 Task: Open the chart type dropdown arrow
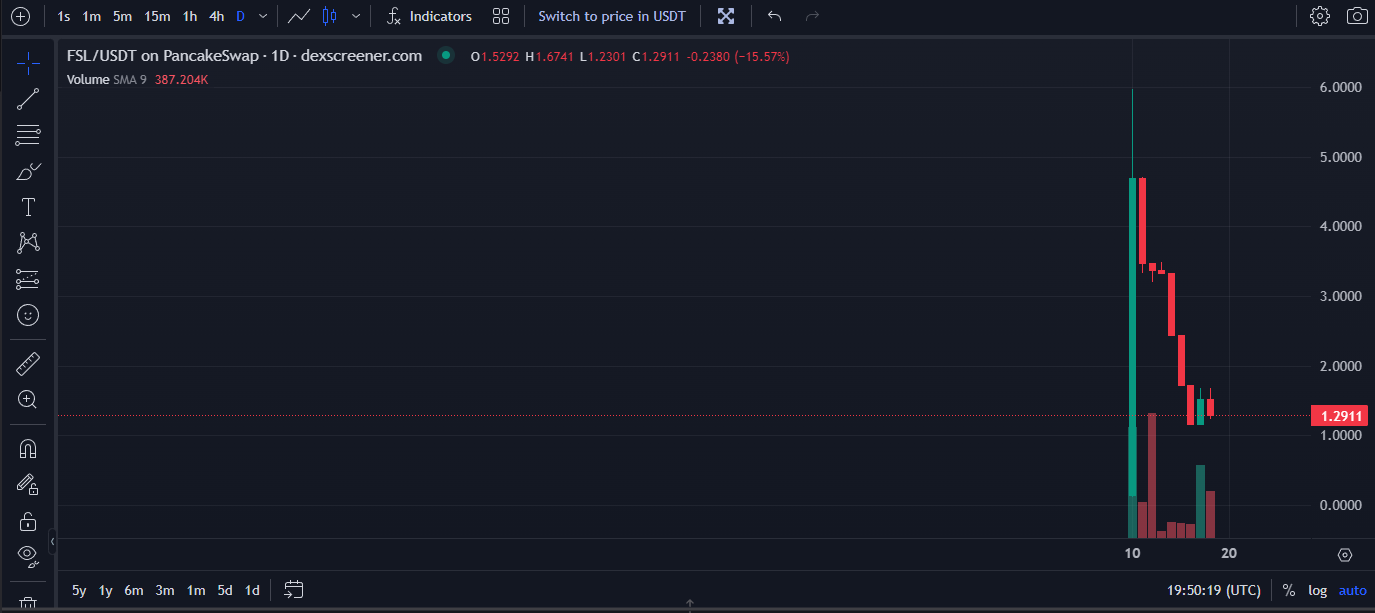point(356,16)
